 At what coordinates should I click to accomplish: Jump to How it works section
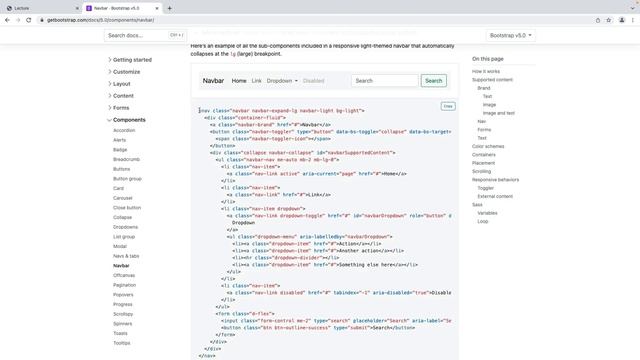tap(486, 71)
